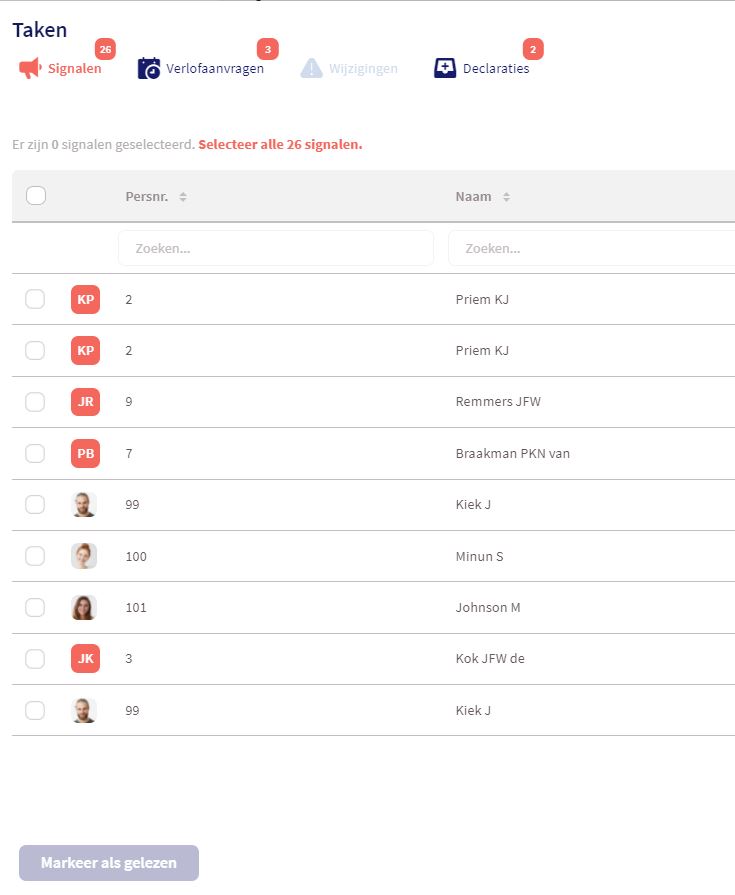Viewport: 735px width, 895px height.
Task: Tick the checkbox for Kok JFW de
Action: 35,659
